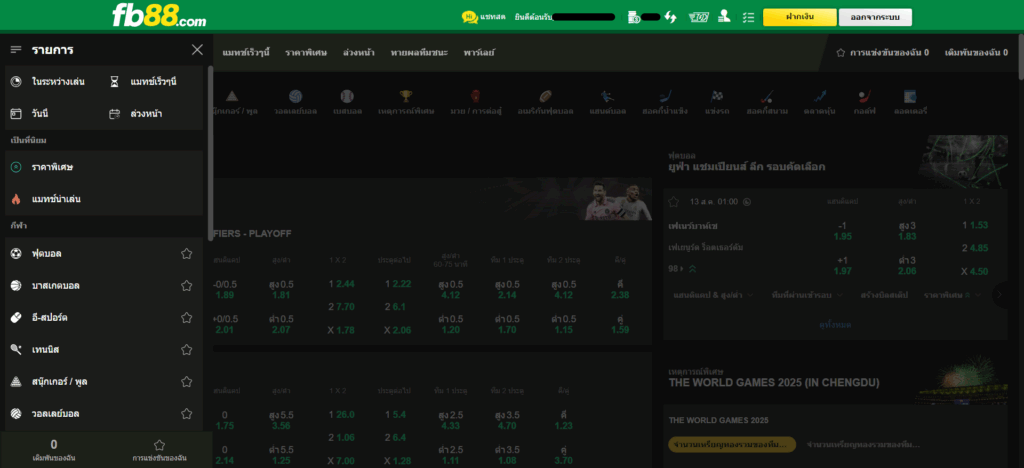This screenshot has height=468, width=1024.
Task: Choose เทนนิส in the sports list
Action: coord(46,349)
